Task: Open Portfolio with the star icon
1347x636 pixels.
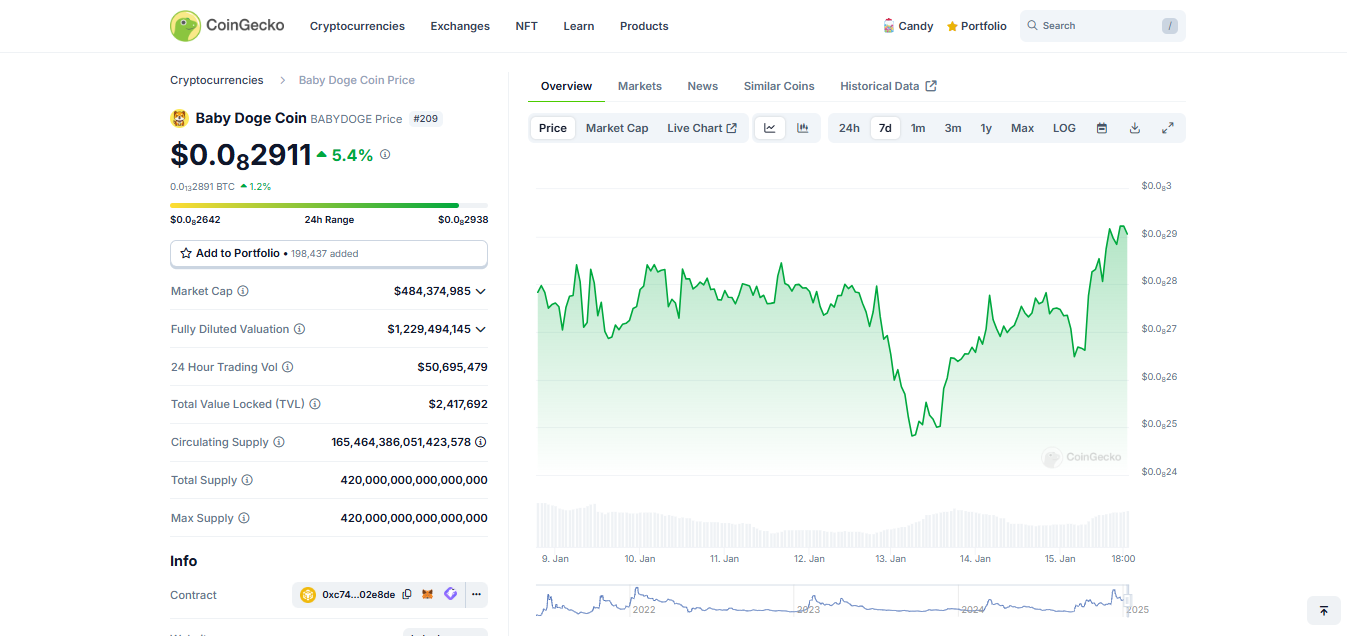Action: coord(976,26)
